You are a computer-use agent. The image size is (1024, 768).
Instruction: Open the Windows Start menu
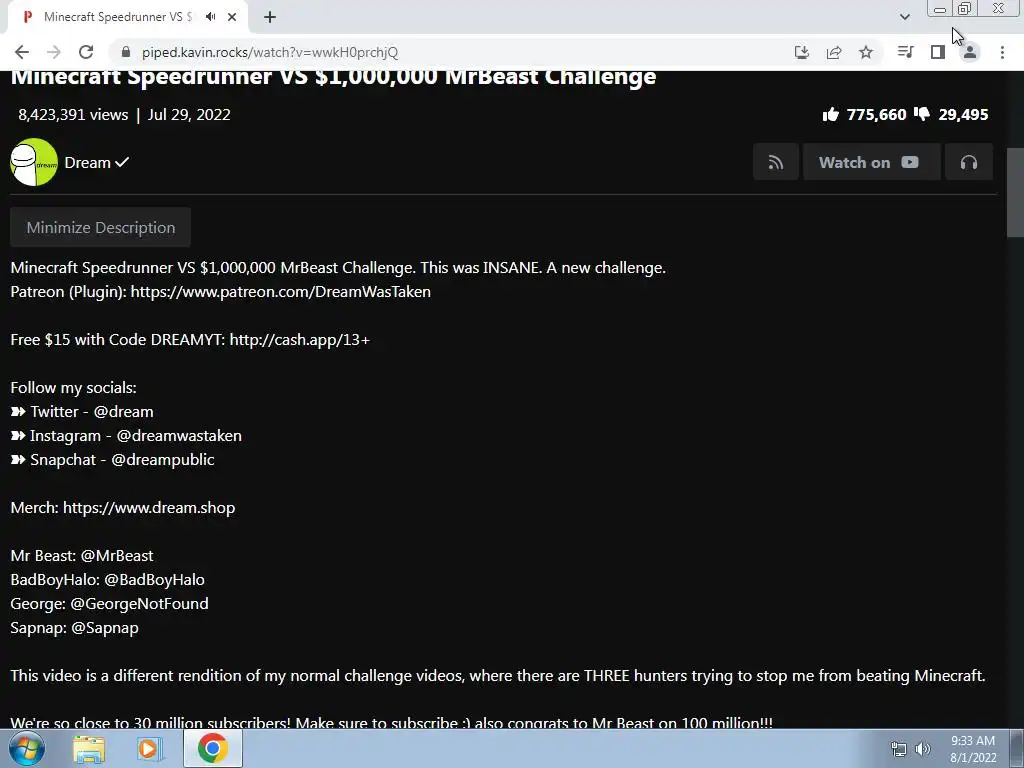[x=27, y=749]
